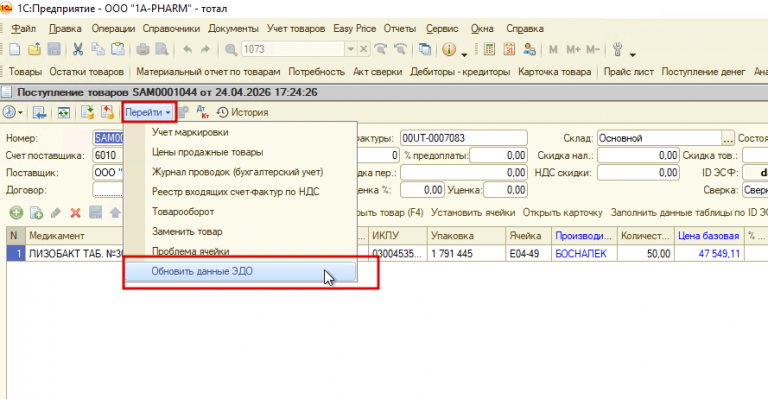
Task: Click the Print icon in the toolbar
Action: pyautogui.click(x=143, y=49)
